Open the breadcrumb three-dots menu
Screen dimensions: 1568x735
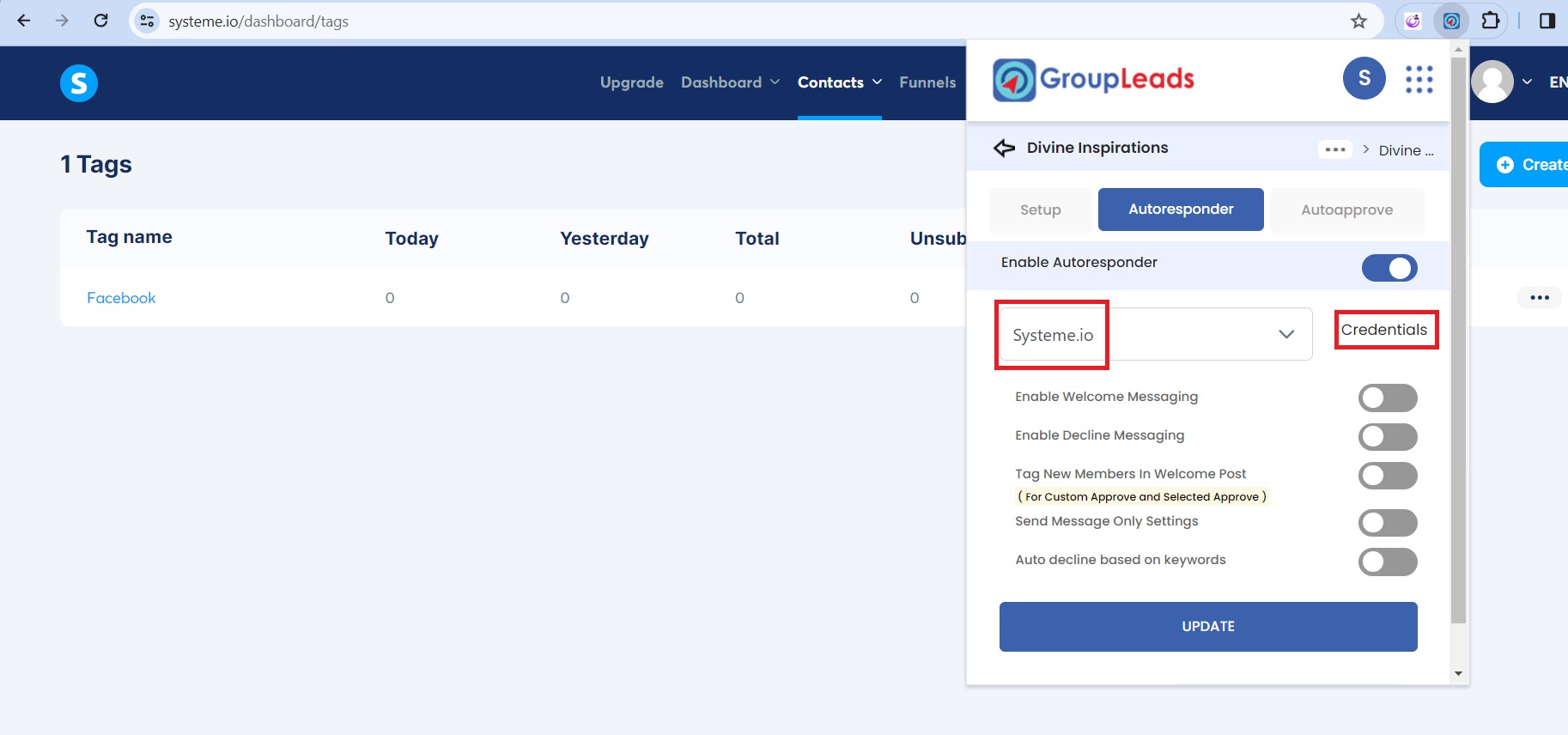[x=1335, y=149]
